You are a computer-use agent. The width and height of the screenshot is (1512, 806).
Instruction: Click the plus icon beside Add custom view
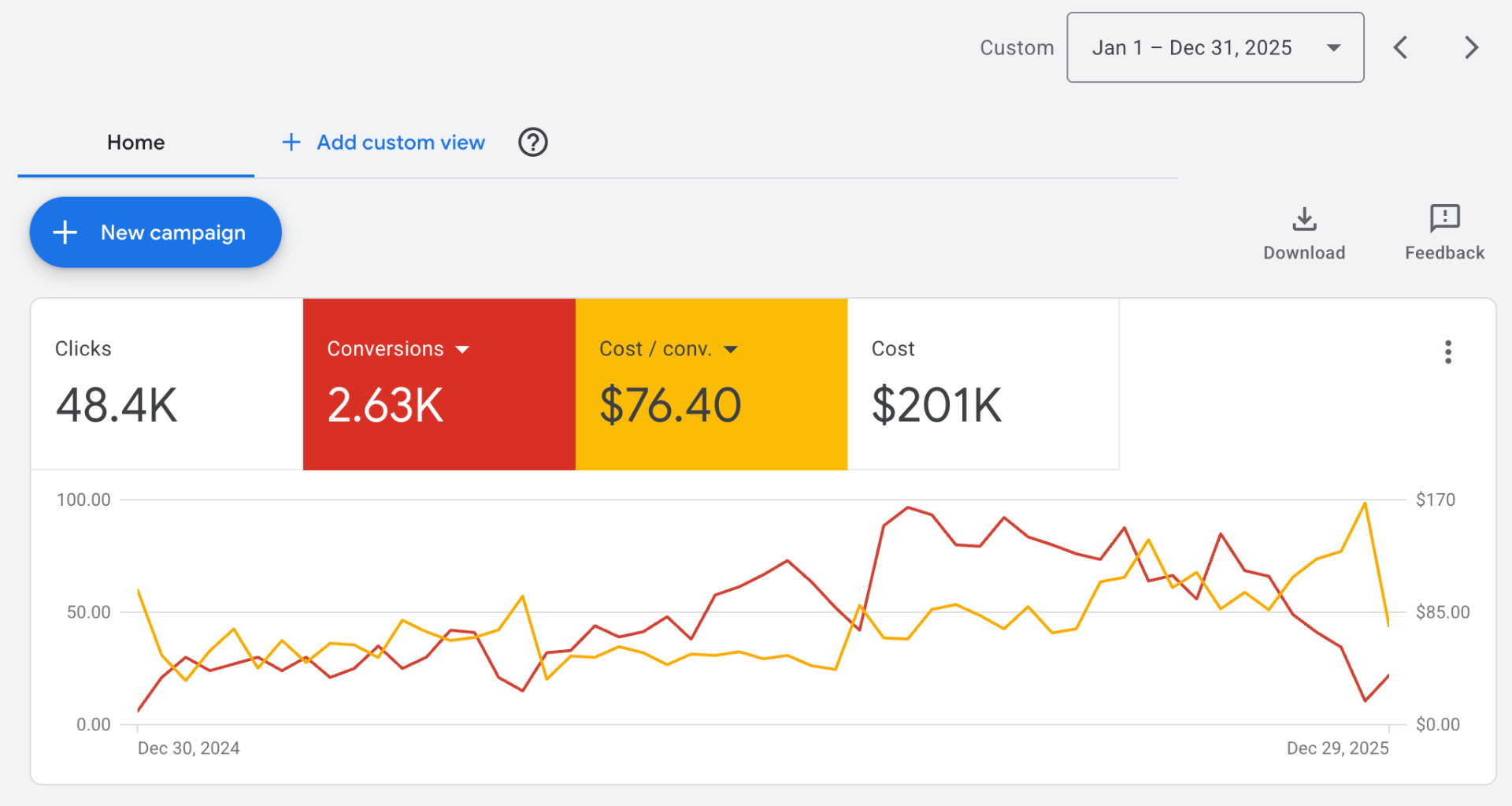tap(291, 143)
